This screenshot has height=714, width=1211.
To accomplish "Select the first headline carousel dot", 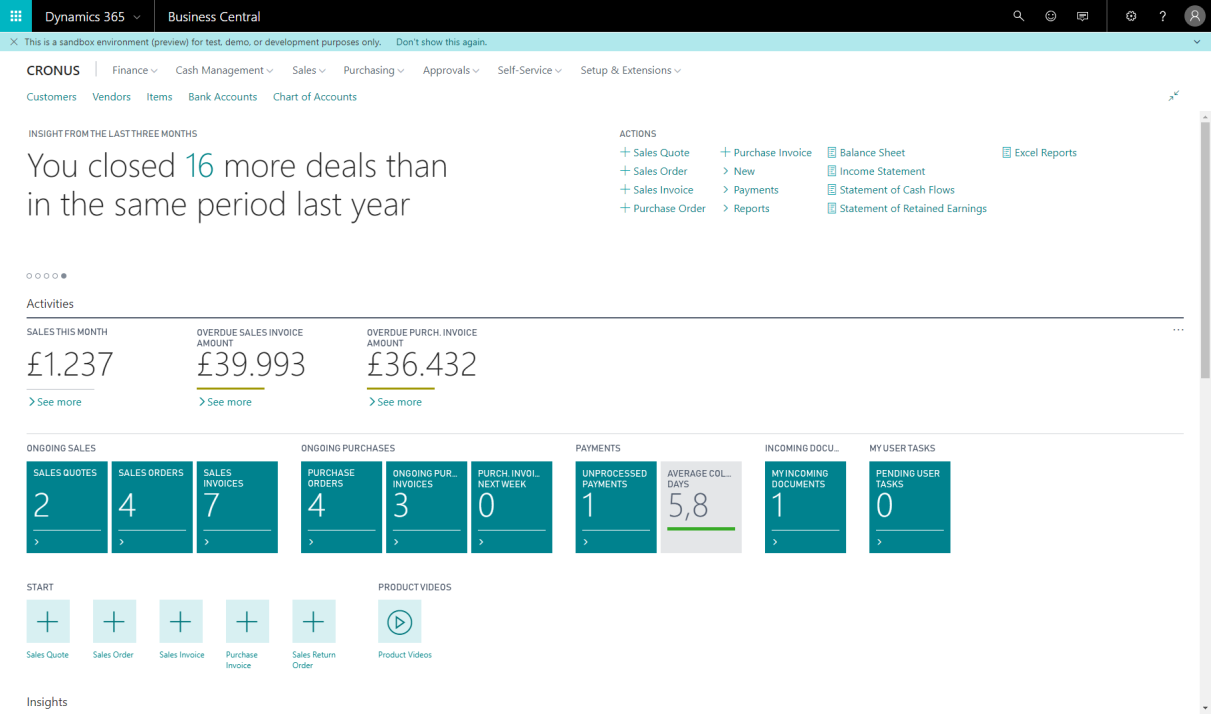I will [29, 276].
